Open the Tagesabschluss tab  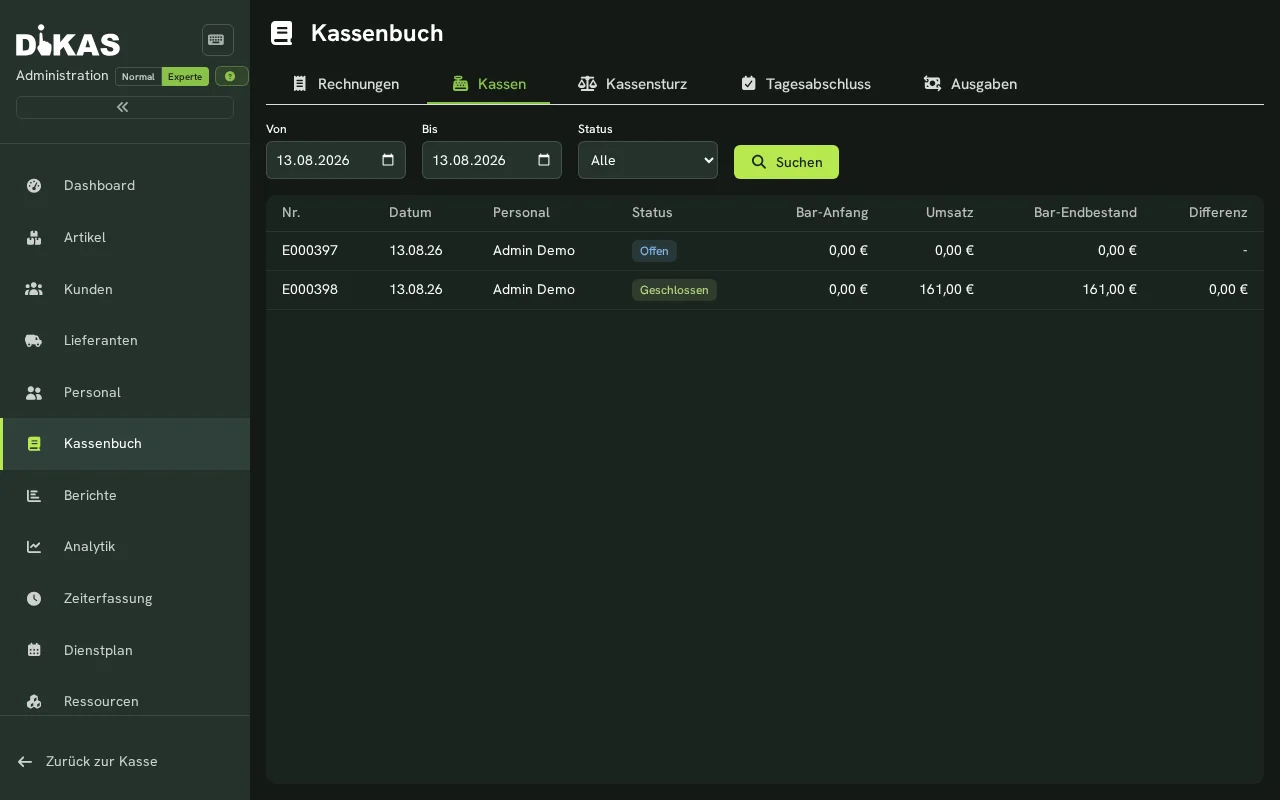pyautogui.click(x=805, y=84)
